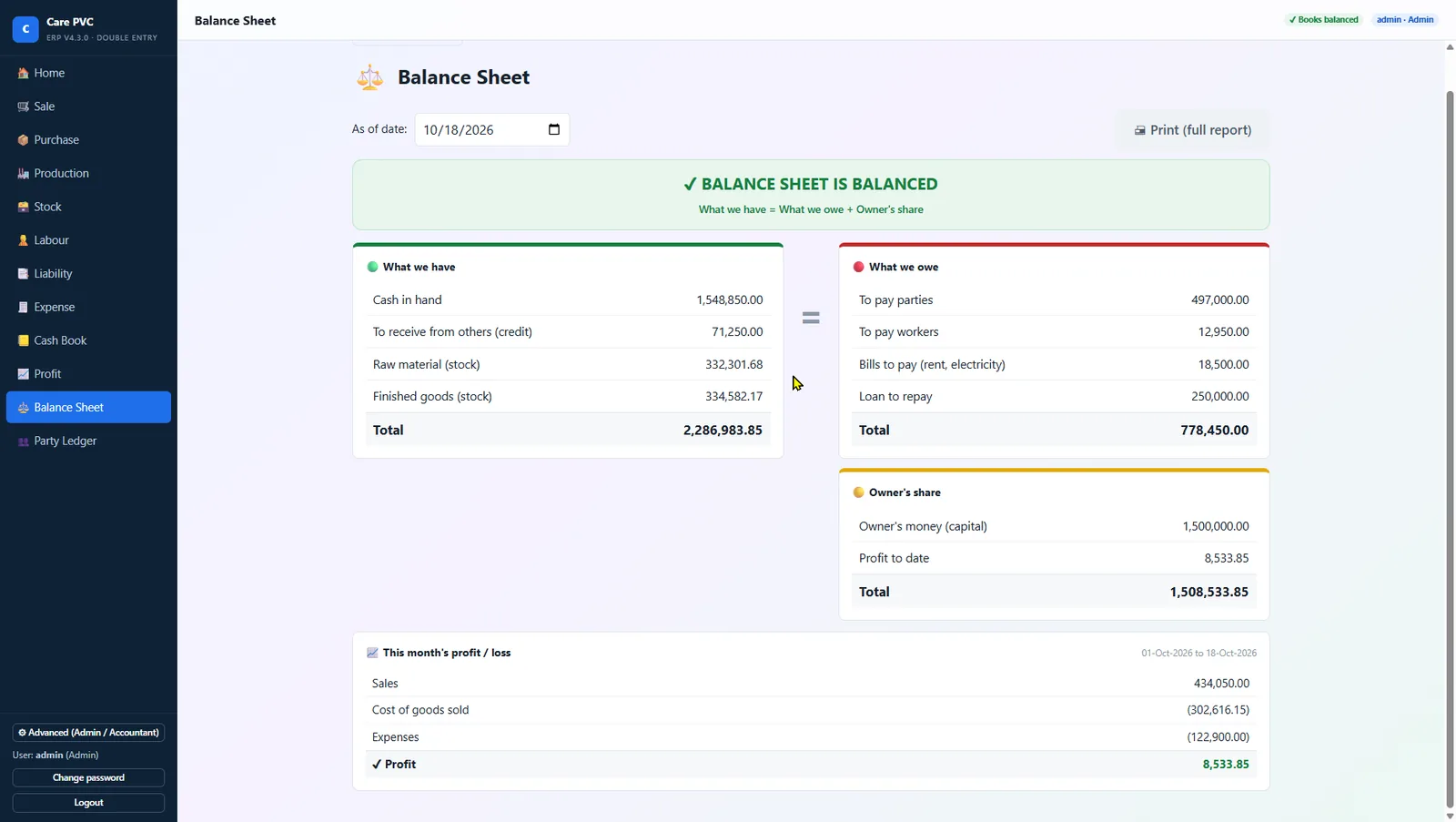Click the Cost of goods sold label

click(420, 710)
